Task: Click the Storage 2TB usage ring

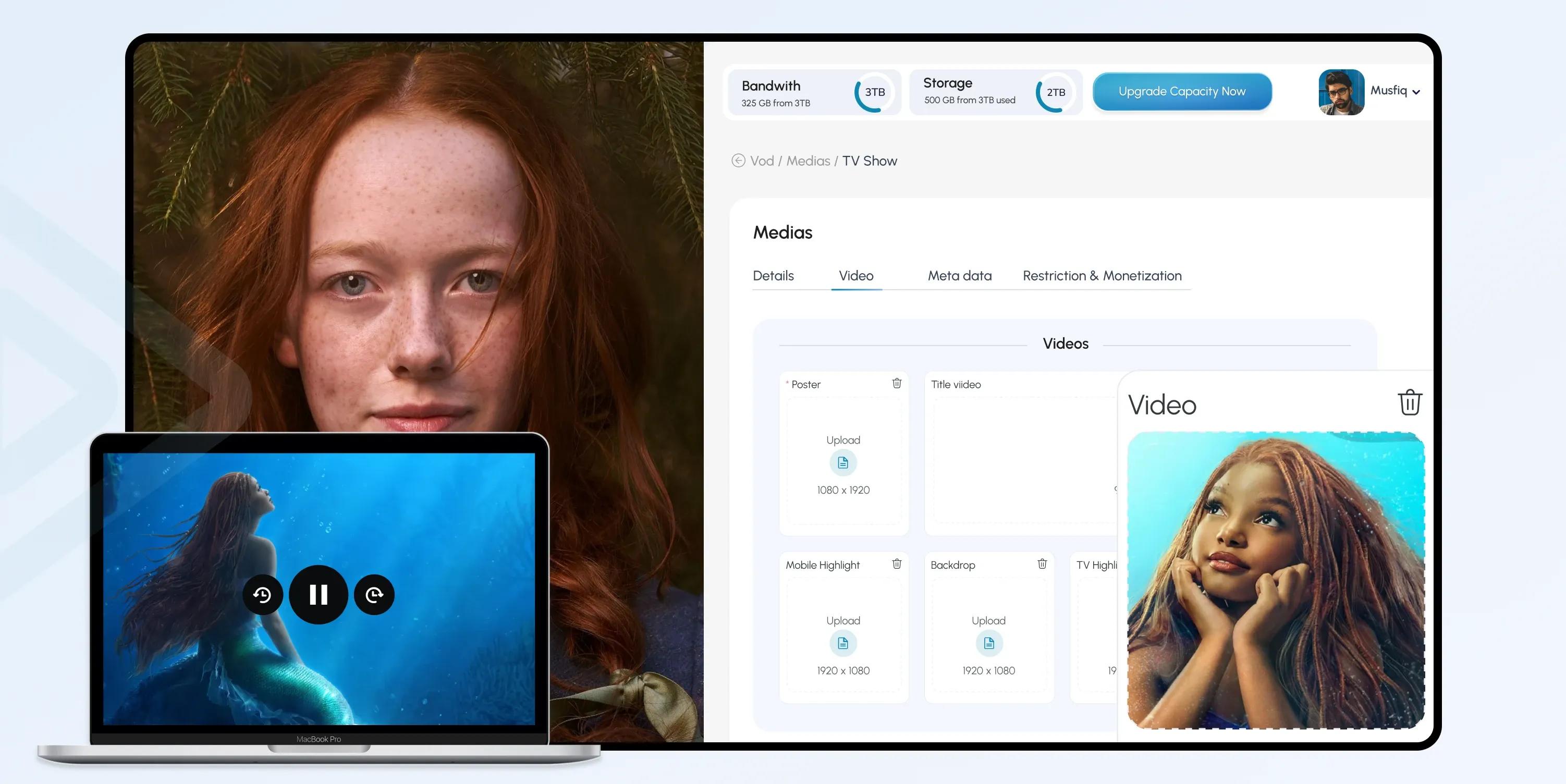Action: pos(1056,92)
